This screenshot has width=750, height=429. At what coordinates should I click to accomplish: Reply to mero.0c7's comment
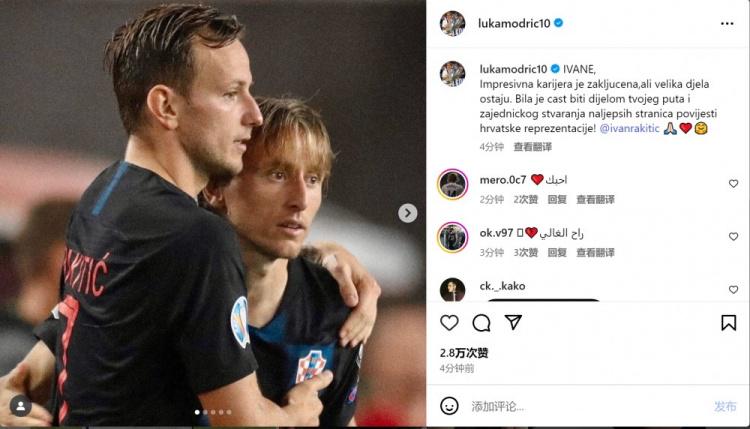[x=557, y=199]
